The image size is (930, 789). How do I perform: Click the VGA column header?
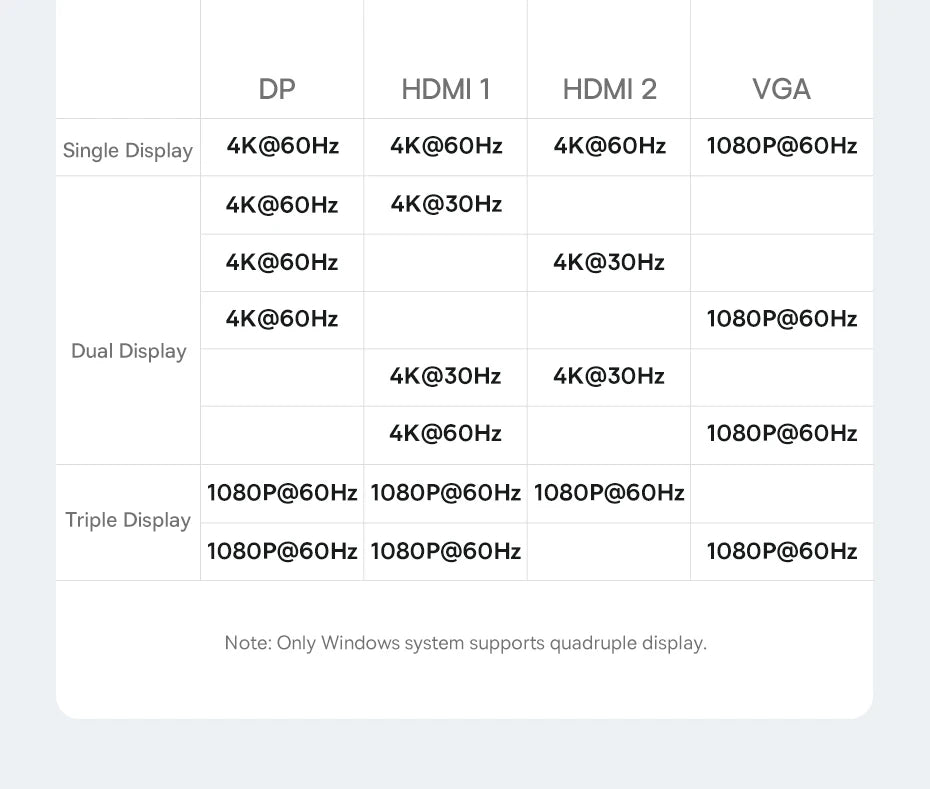point(782,90)
